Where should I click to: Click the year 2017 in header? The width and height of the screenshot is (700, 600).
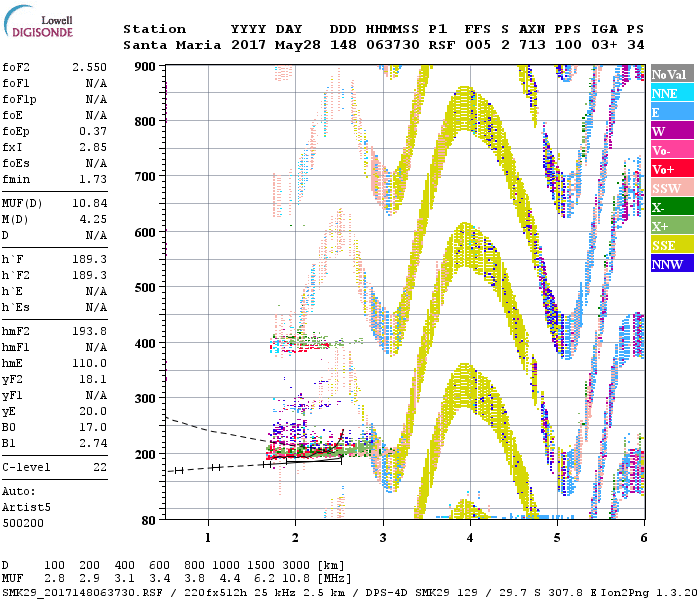click(x=248, y=45)
